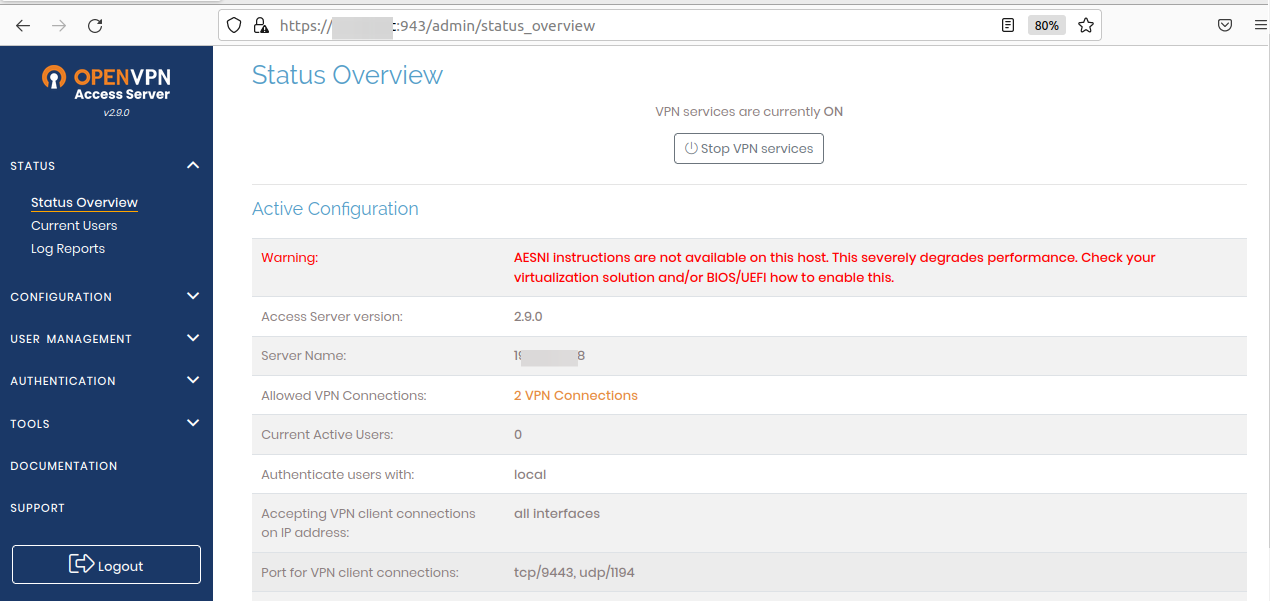The width and height of the screenshot is (1270, 601).
Task: Log out with the Logout button
Action: (106, 565)
